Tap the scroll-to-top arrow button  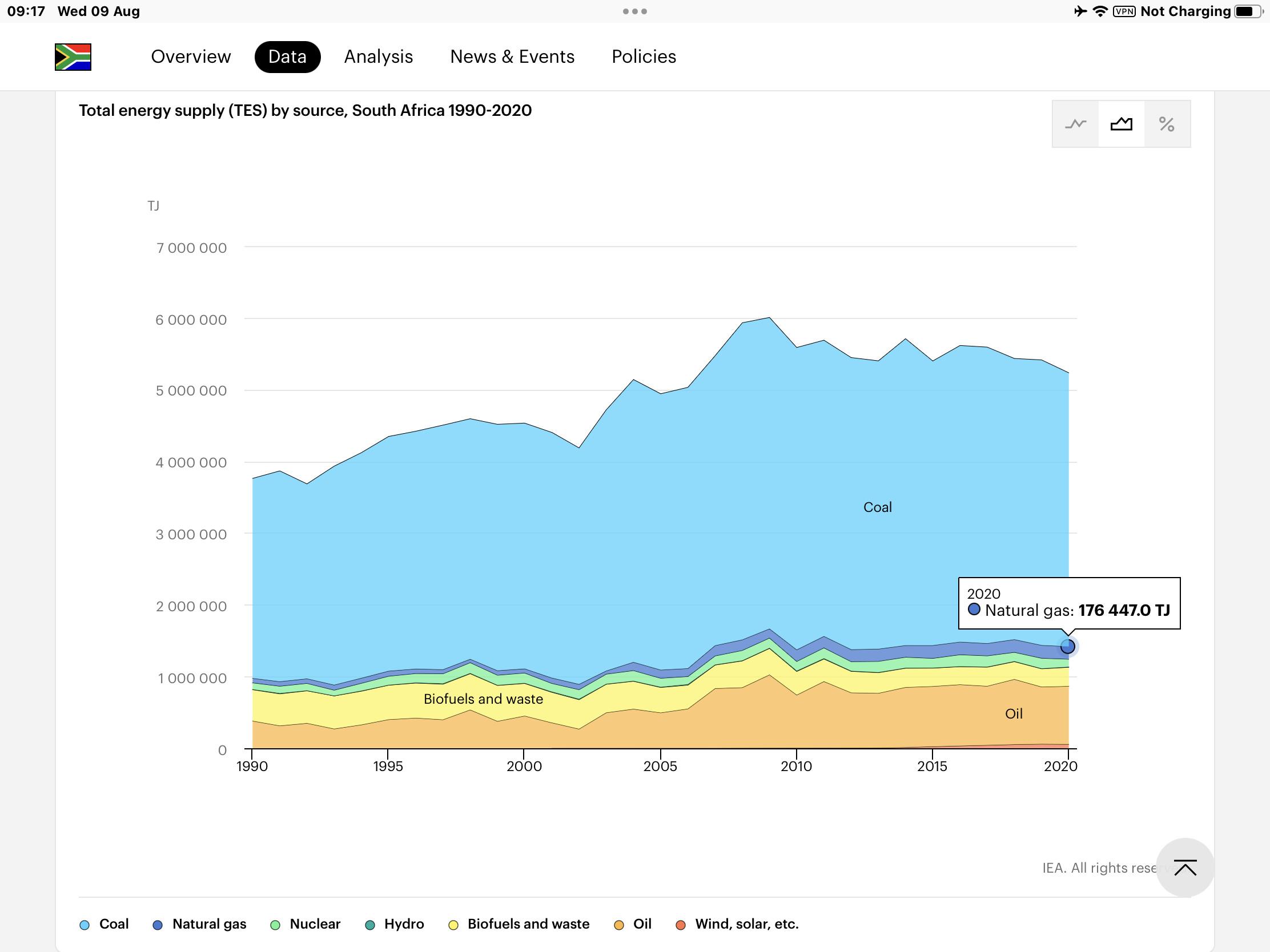(x=1184, y=868)
